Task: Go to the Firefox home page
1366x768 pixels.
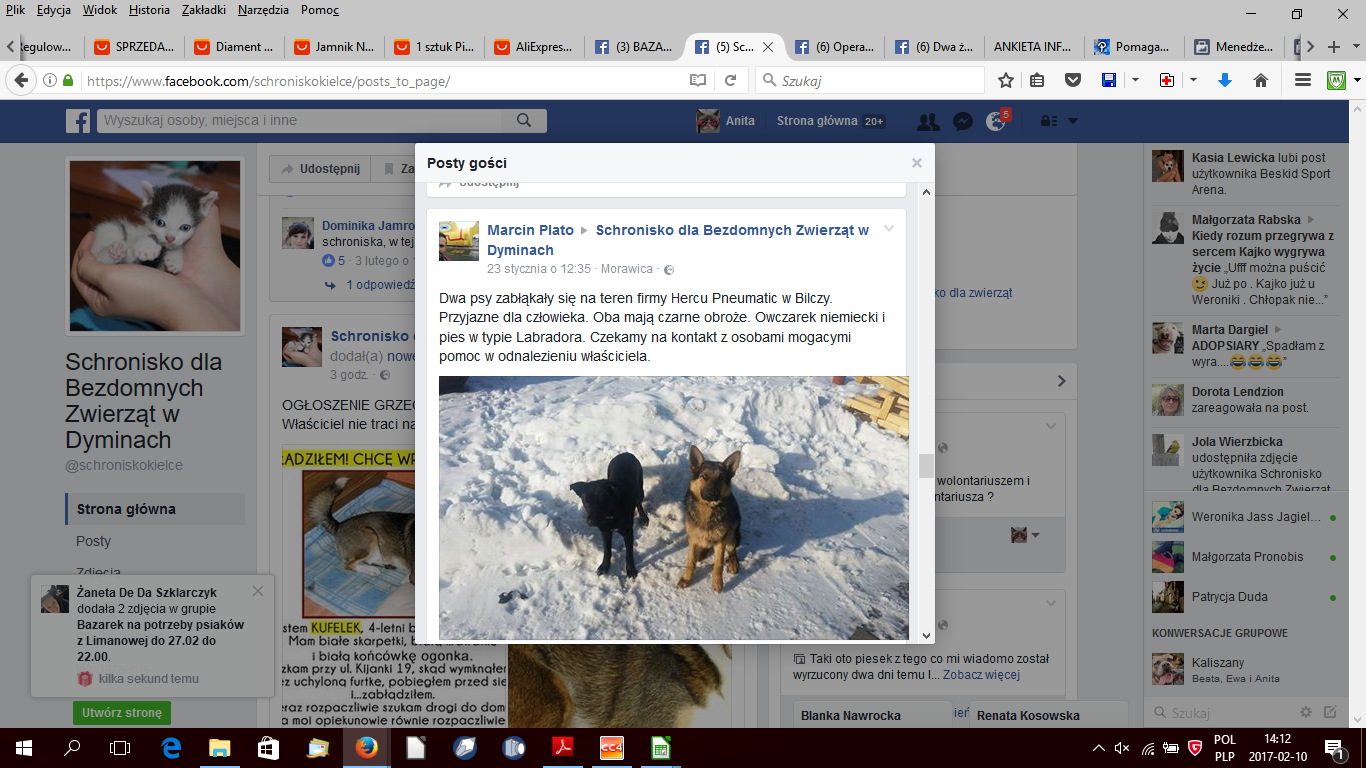Action: click(x=1261, y=80)
